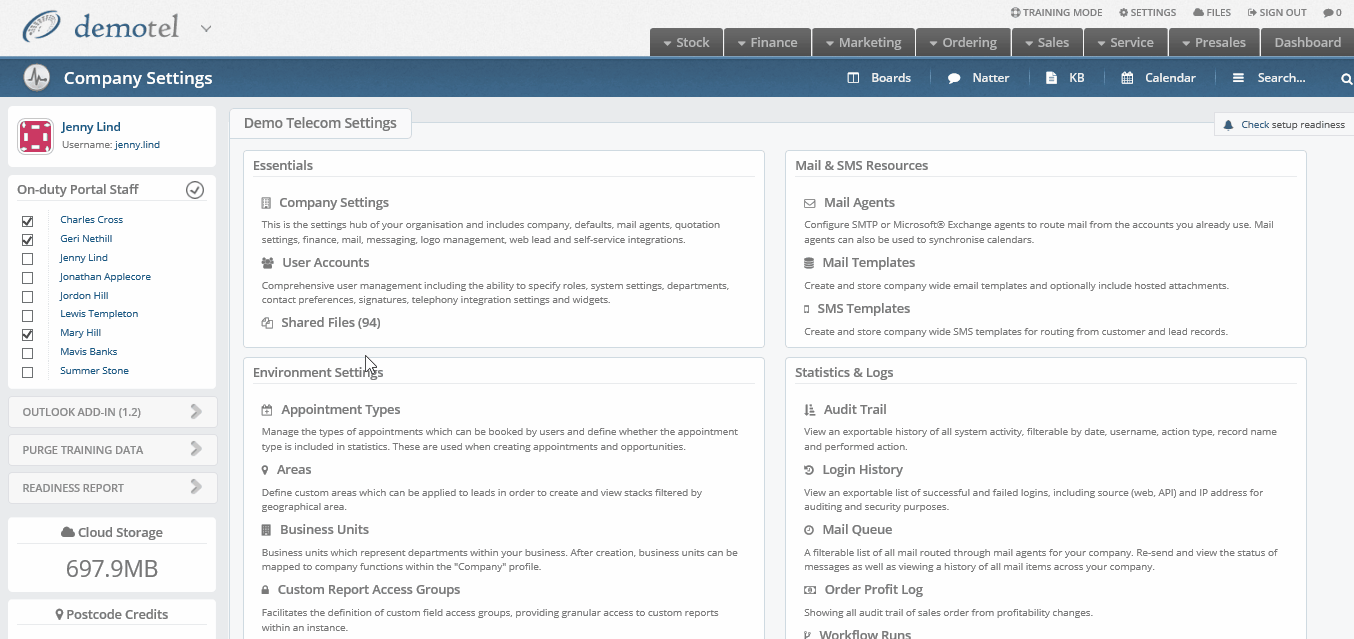The image size is (1354, 639).
Task: Expand the Sales menu
Action: coord(1047,42)
